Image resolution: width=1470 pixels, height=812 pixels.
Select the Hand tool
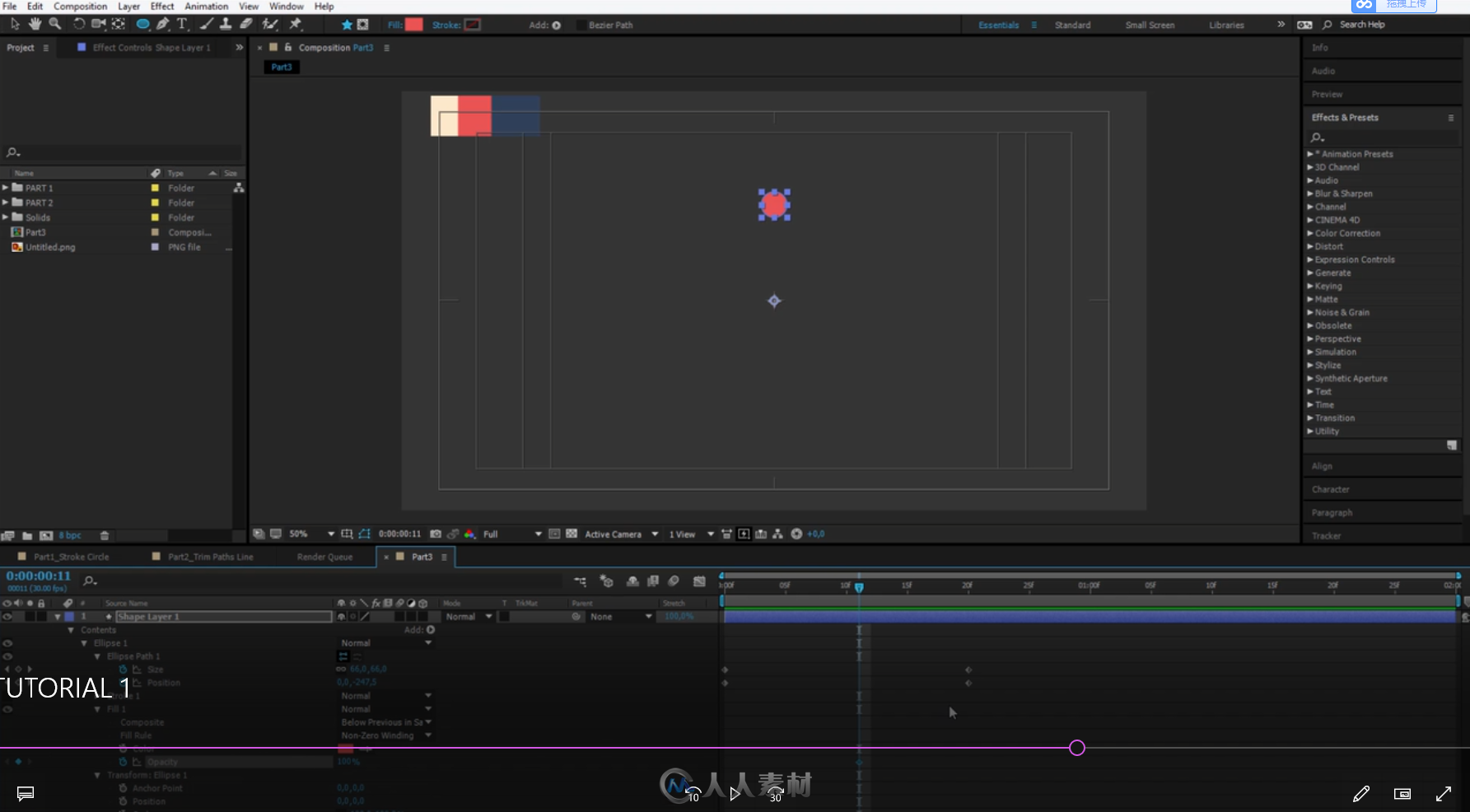pyautogui.click(x=35, y=25)
